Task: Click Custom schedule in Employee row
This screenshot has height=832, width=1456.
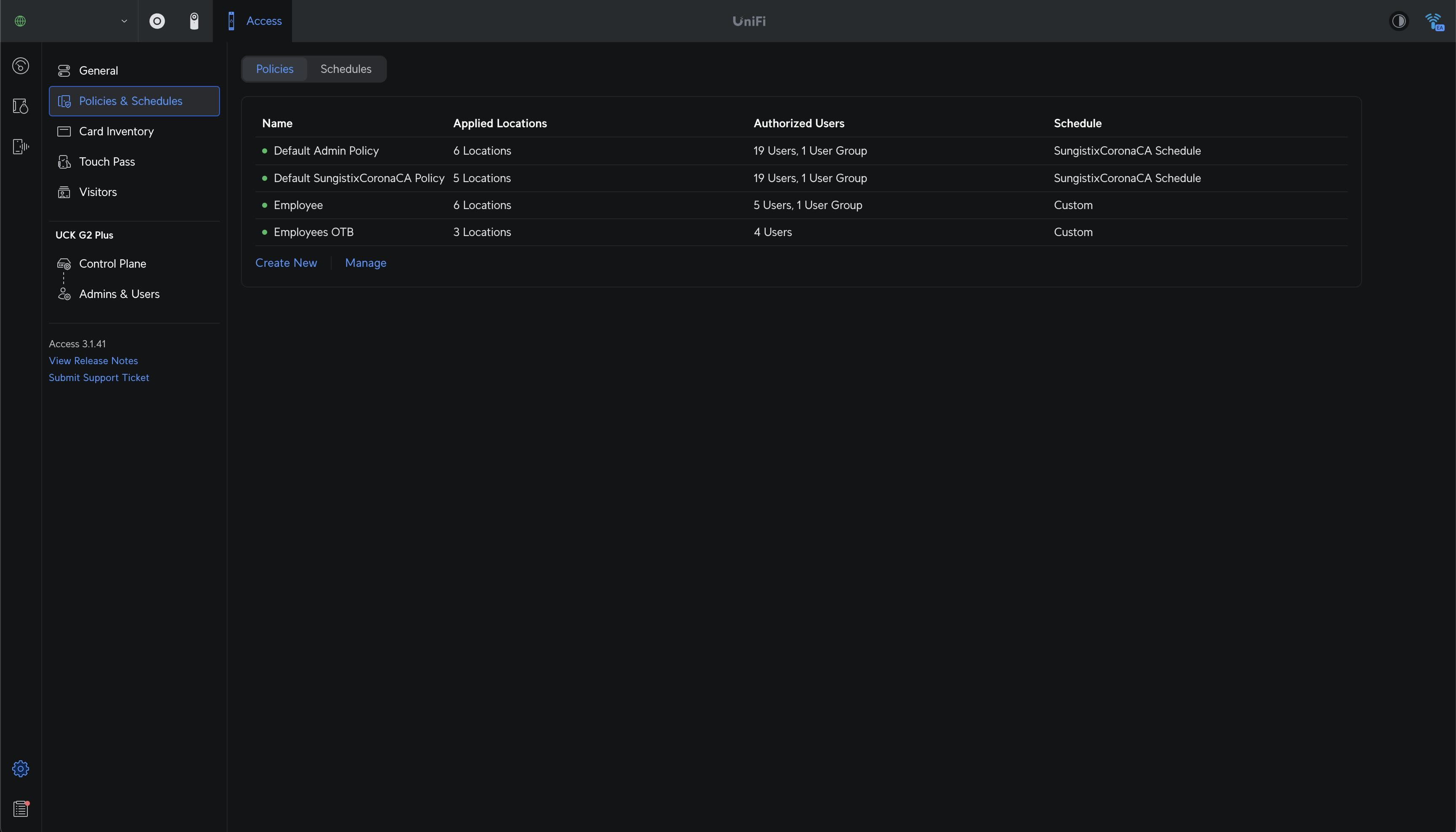Action: point(1073,205)
